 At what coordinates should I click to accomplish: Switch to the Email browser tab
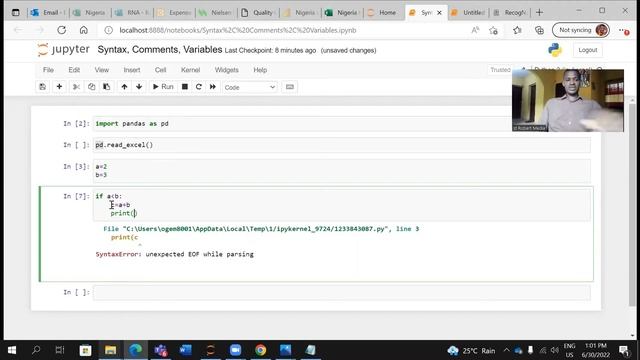(x=48, y=13)
